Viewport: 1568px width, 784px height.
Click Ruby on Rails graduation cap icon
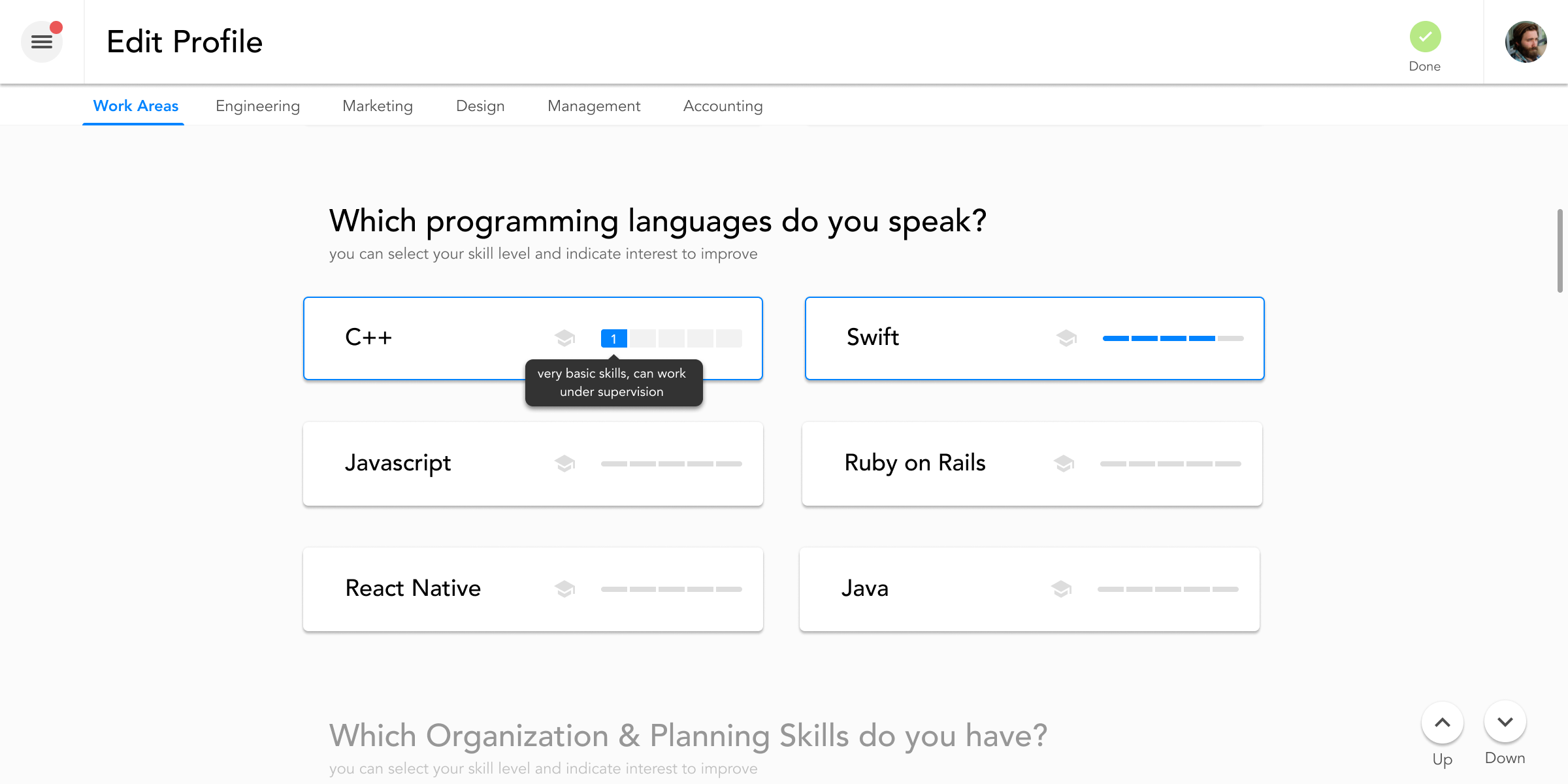pyautogui.click(x=1064, y=463)
